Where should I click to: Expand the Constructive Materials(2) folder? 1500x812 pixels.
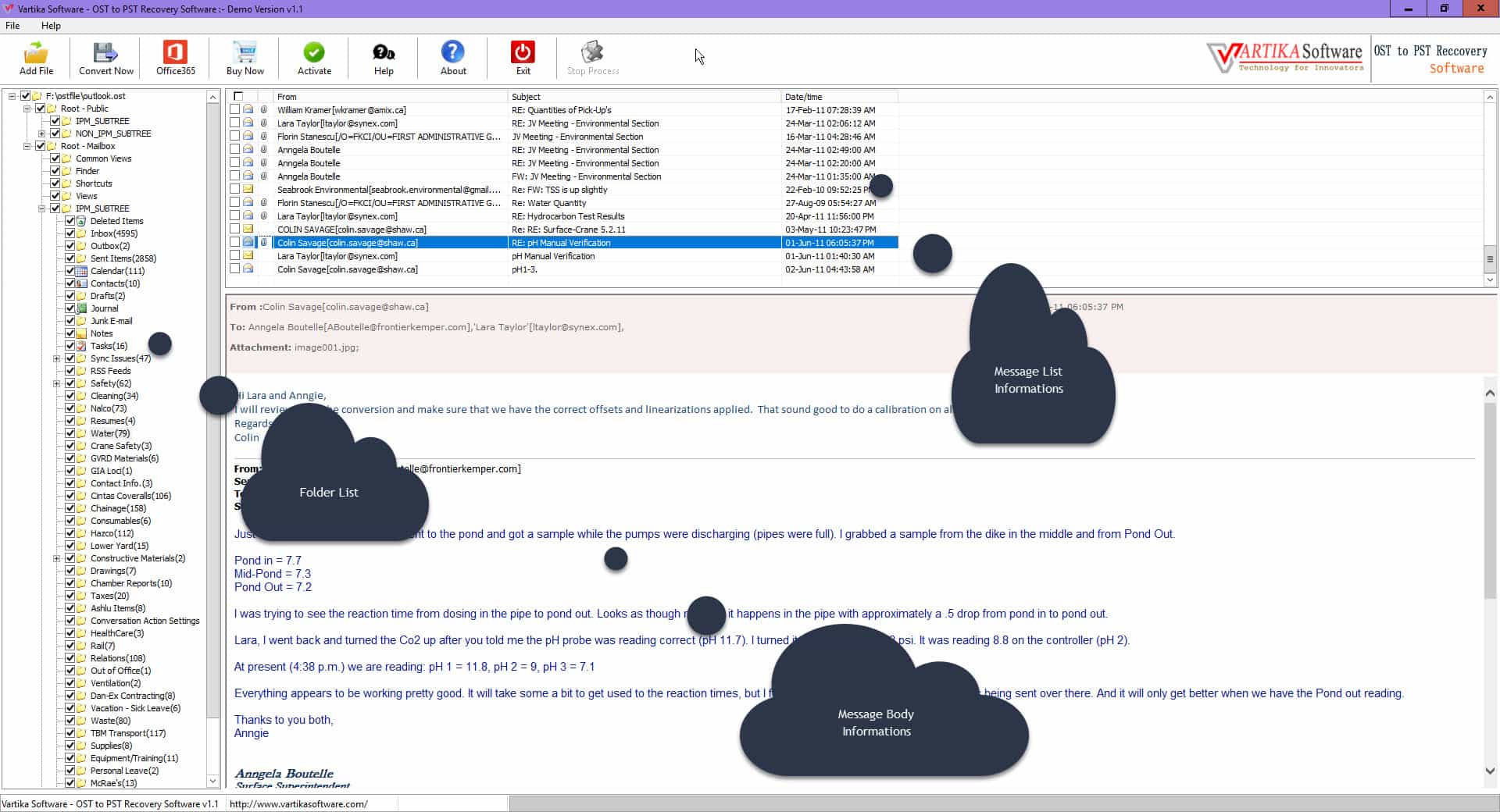click(x=56, y=558)
